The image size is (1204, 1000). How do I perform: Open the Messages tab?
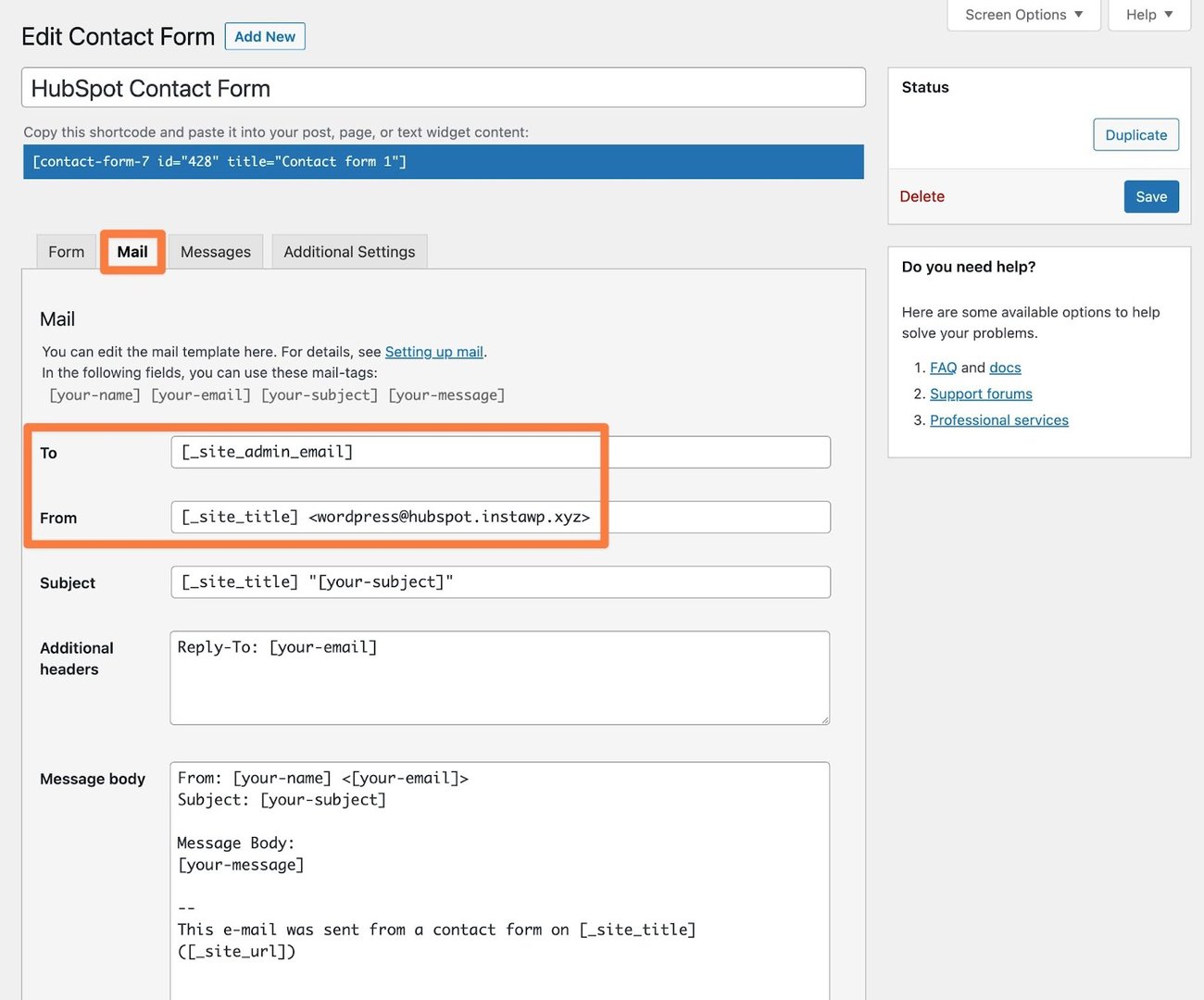(215, 251)
